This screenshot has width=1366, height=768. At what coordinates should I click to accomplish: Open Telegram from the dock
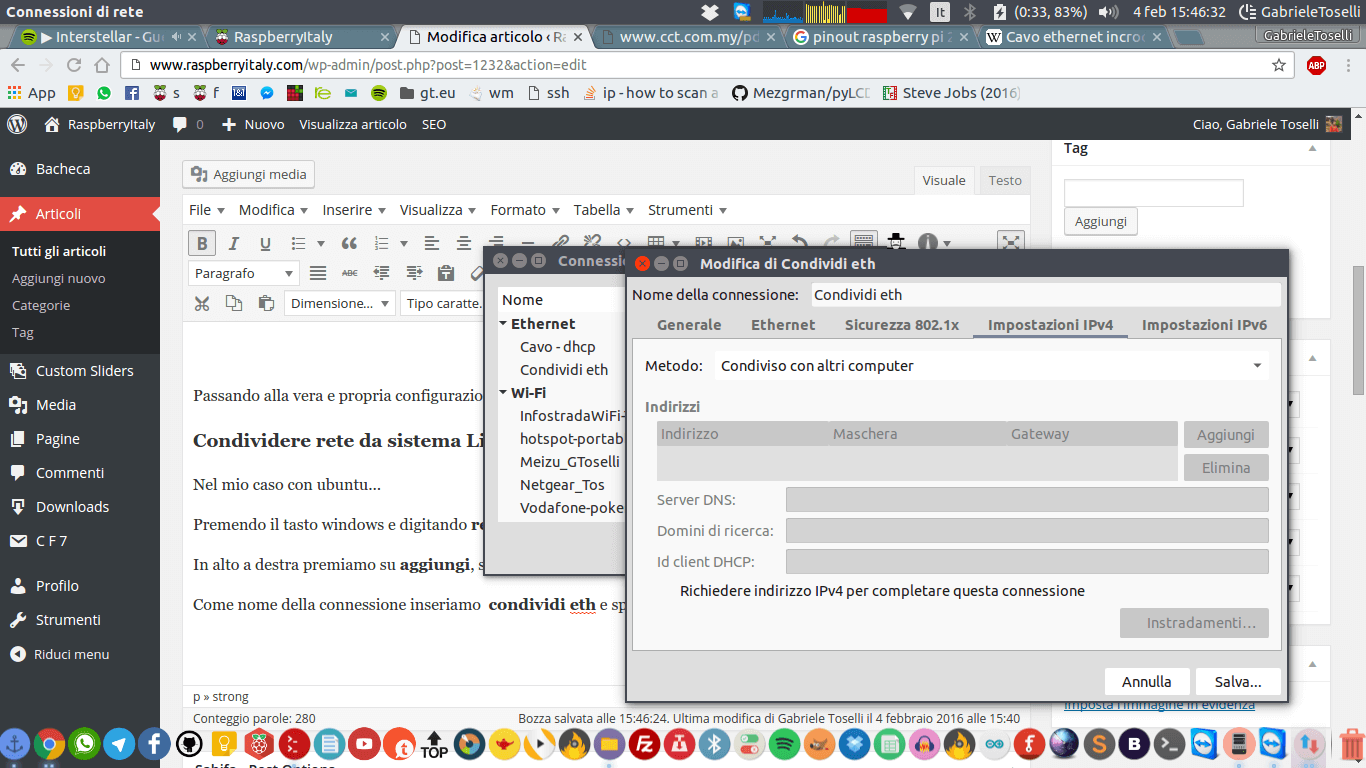(120, 744)
